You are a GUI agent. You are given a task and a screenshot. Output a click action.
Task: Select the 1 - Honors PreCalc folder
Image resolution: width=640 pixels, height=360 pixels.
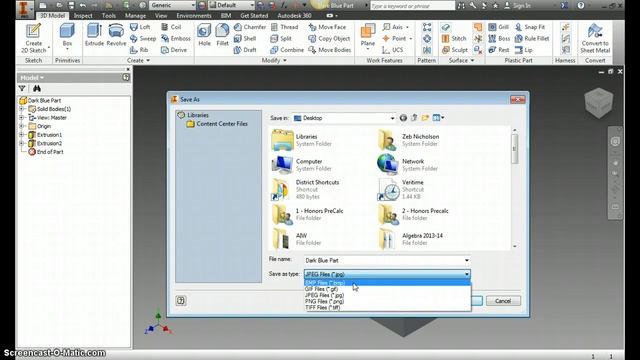pyautogui.click(x=308, y=214)
